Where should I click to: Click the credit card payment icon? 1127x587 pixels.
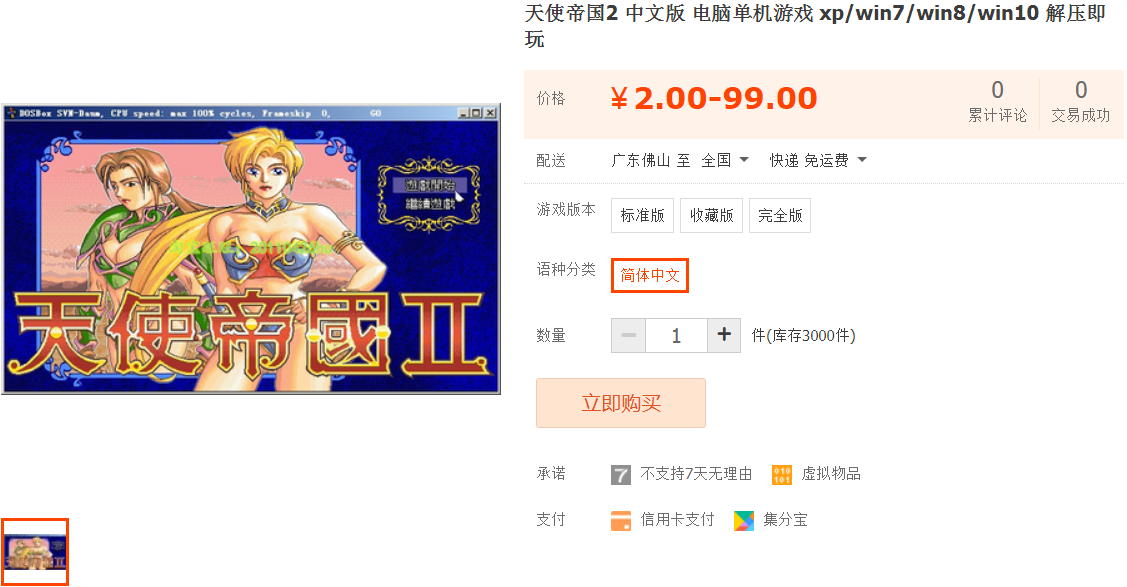pos(620,520)
